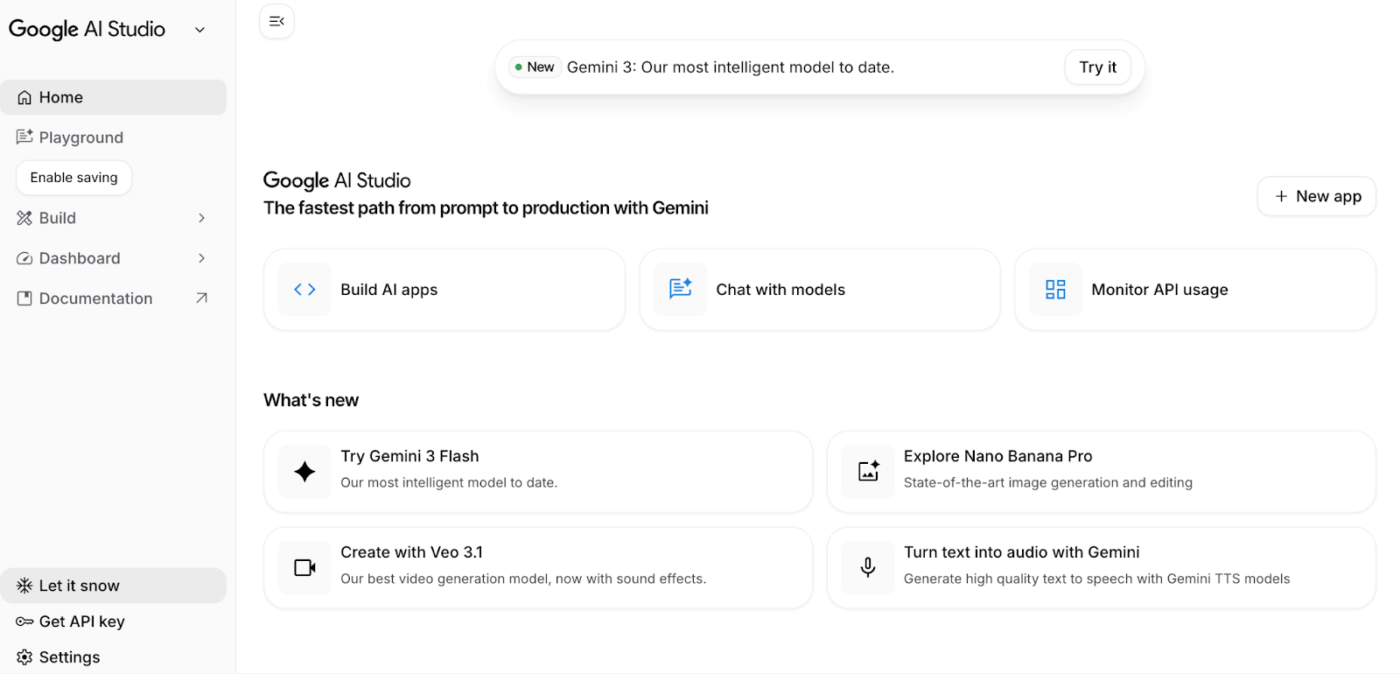This screenshot has width=1400, height=674.
Task: Click the chat icon on Chat with models
Action: pos(680,289)
